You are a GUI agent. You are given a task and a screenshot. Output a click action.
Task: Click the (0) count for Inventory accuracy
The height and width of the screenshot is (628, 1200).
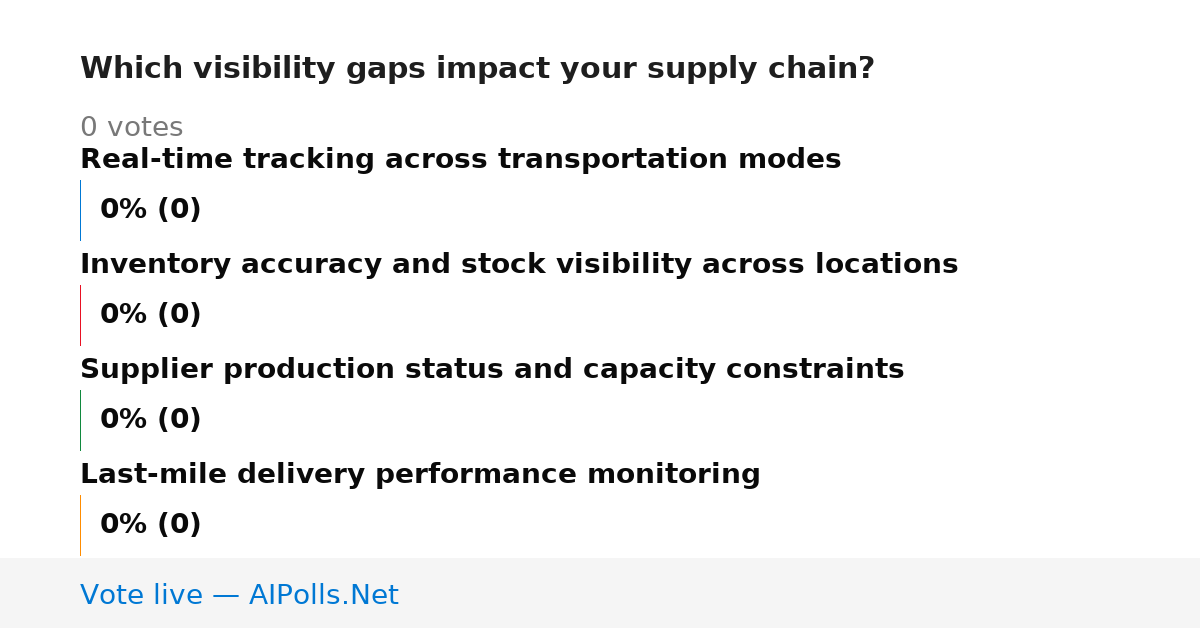[x=179, y=315]
